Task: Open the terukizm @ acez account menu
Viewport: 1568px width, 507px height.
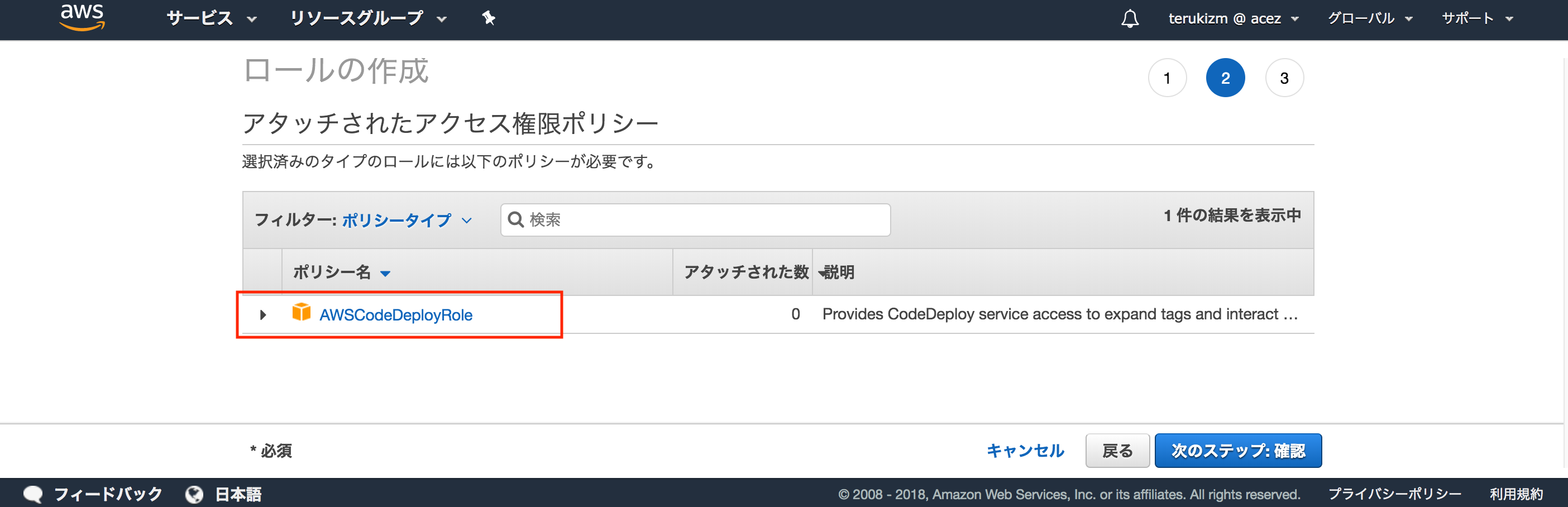Action: 1233,18
